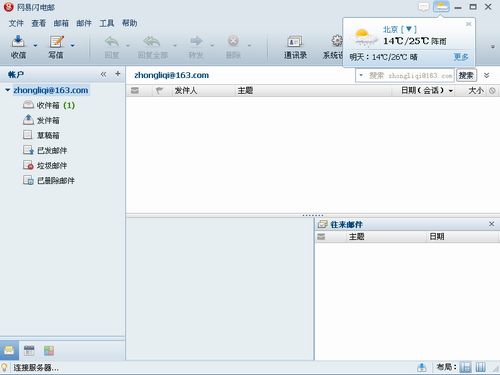500x375 pixels.
Task: Click the 搜索 search button
Action: [x=466, y=76]
